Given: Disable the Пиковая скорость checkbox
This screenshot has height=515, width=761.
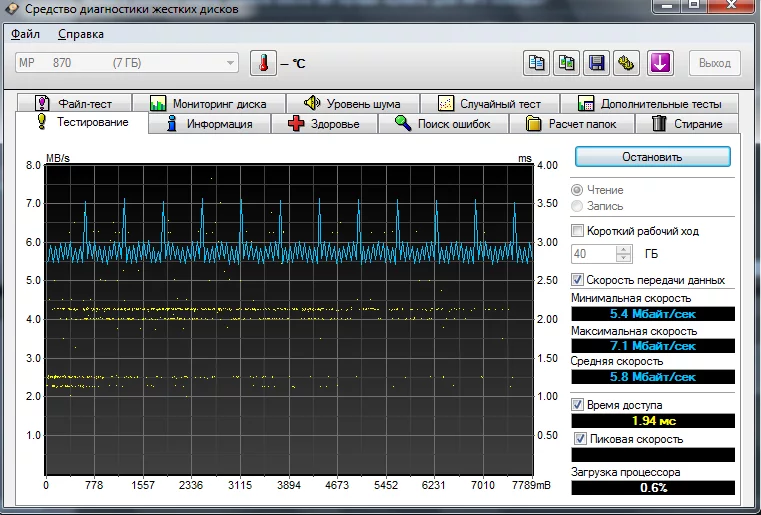Looking at the screenshot, I should 580,439.
